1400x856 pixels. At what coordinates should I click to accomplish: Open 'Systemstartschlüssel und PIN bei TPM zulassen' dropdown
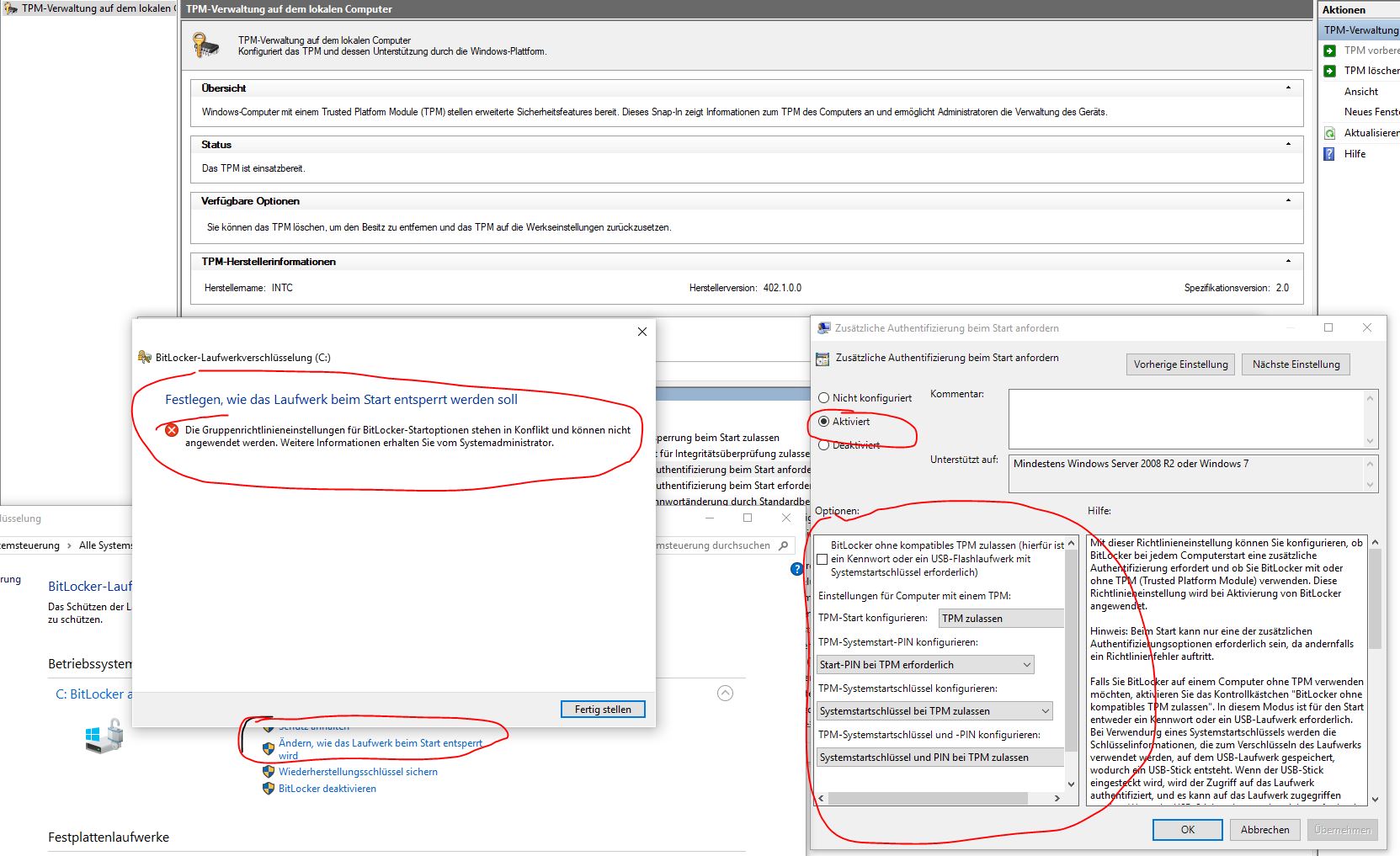tap(940, 758)
